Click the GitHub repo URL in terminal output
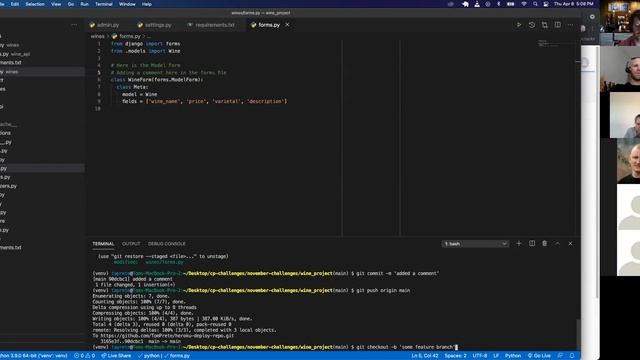The height and width of the screenshot is (360, 640). (x=167, y=336)
